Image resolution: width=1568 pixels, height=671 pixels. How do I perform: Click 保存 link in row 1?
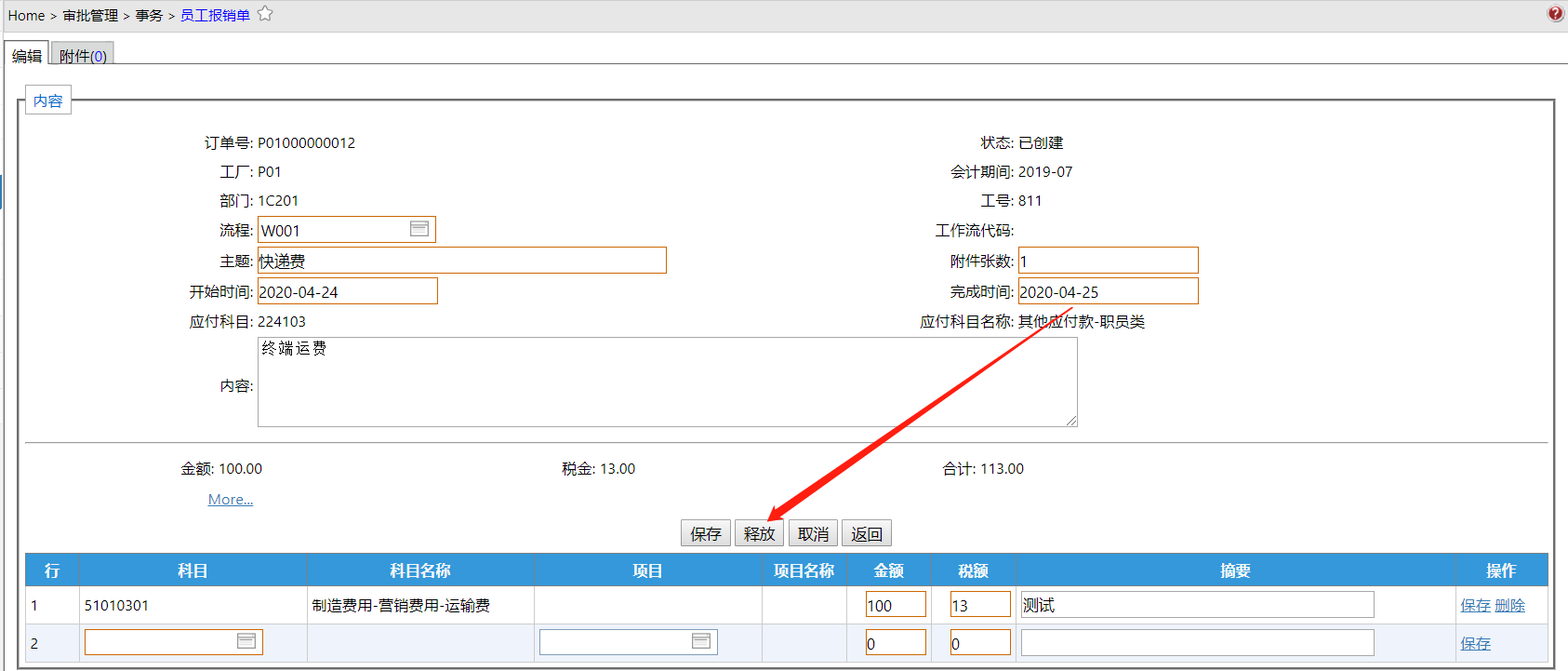click(1475, 606)
